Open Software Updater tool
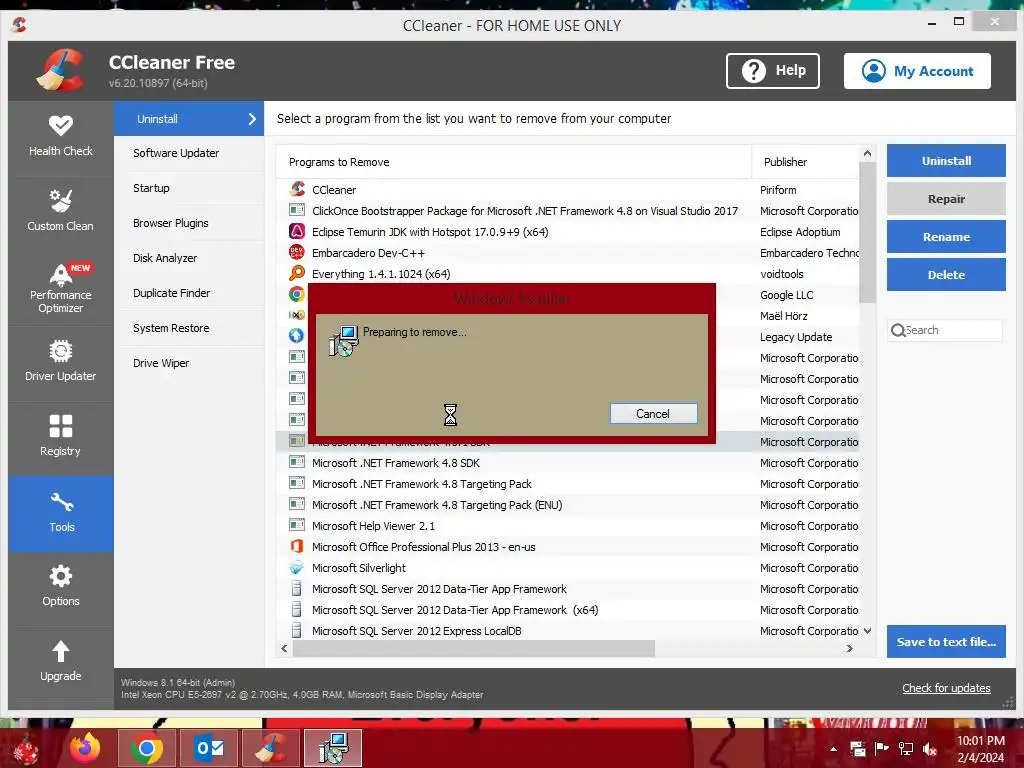The height and width of the screenshot is (768, 1024). click(x=189, y=153)
